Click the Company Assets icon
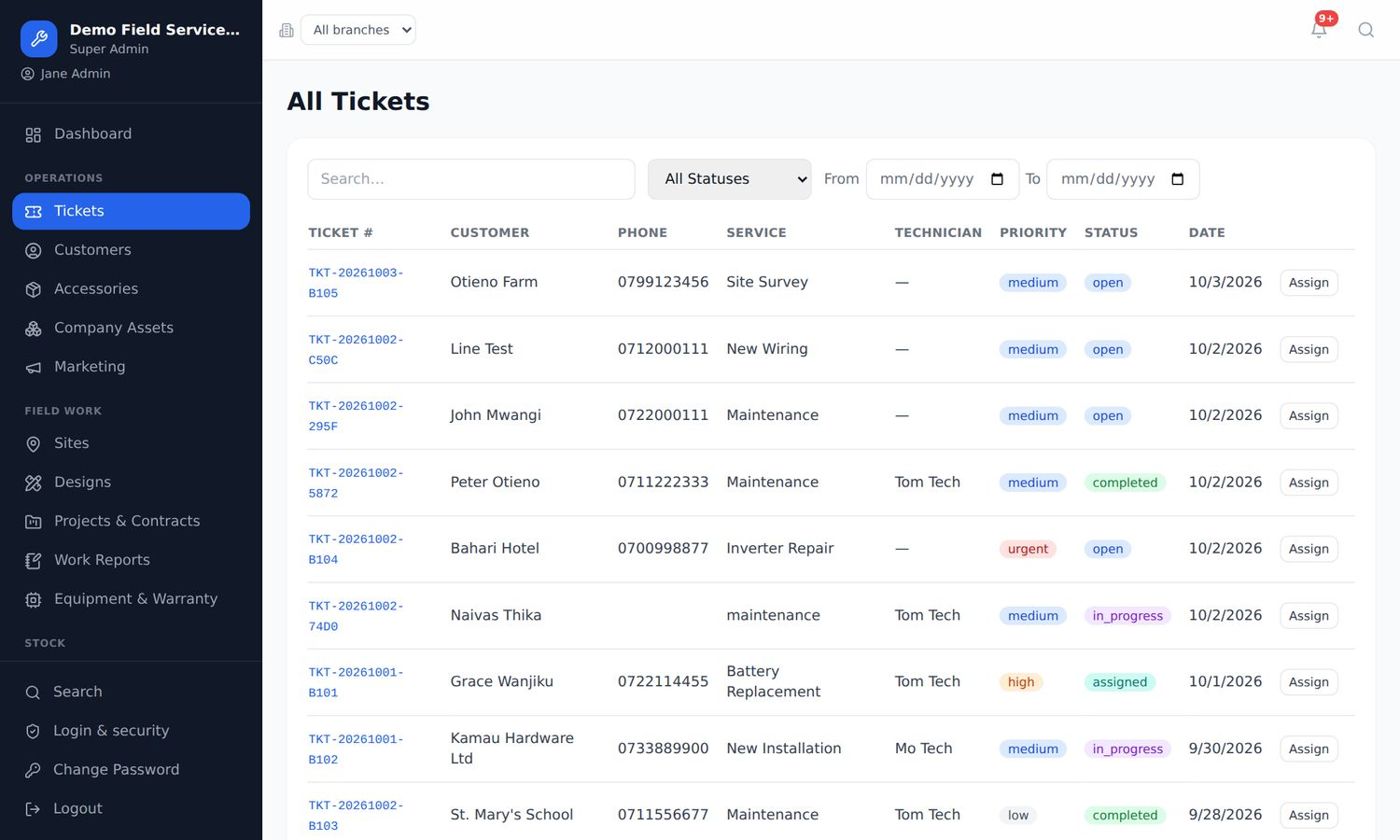Viewport: 1400px width, 840px height. tap(33, 328)
